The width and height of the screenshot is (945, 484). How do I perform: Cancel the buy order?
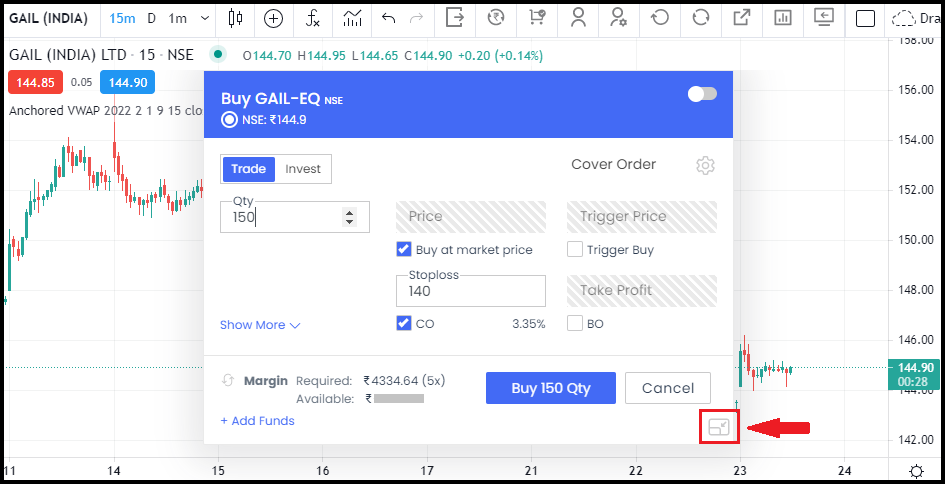668,388
